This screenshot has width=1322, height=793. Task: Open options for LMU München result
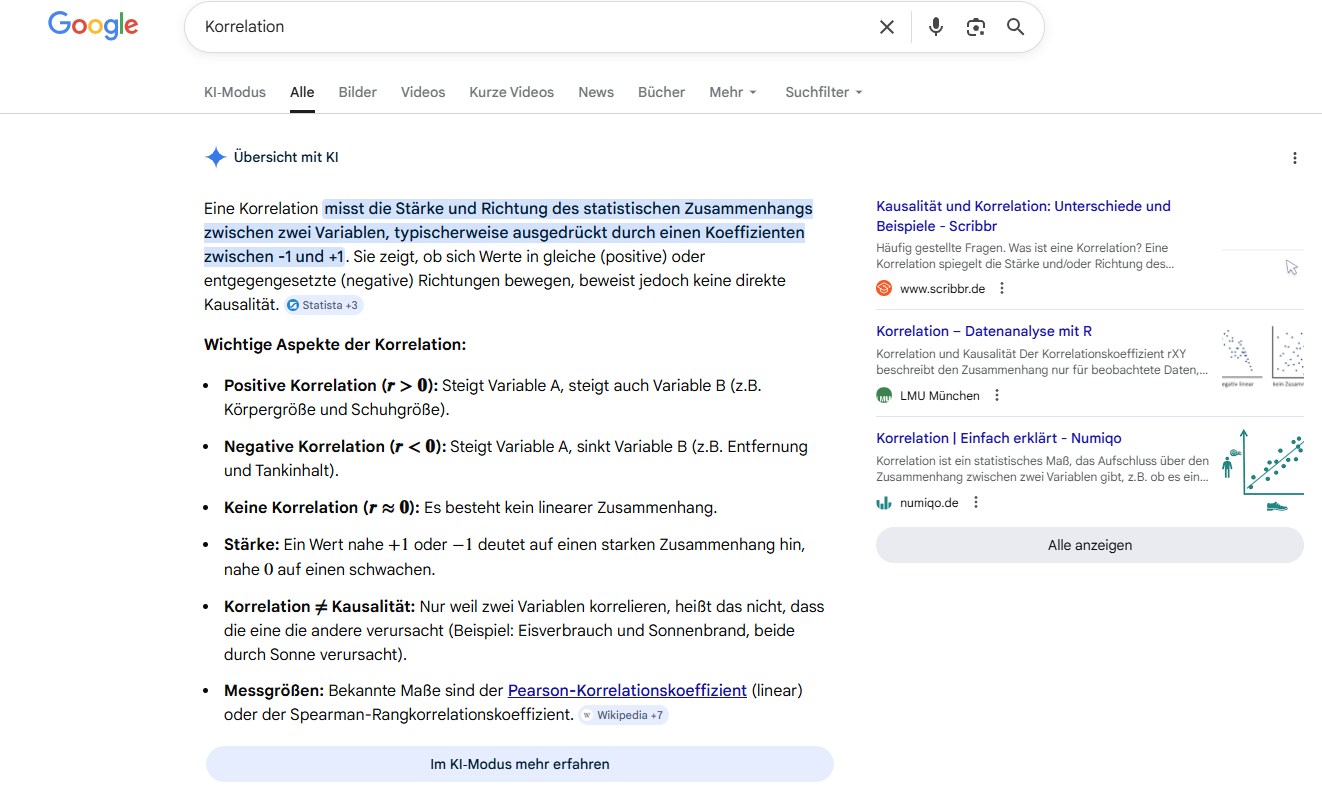pyautogui.click(x=996, y=396)
